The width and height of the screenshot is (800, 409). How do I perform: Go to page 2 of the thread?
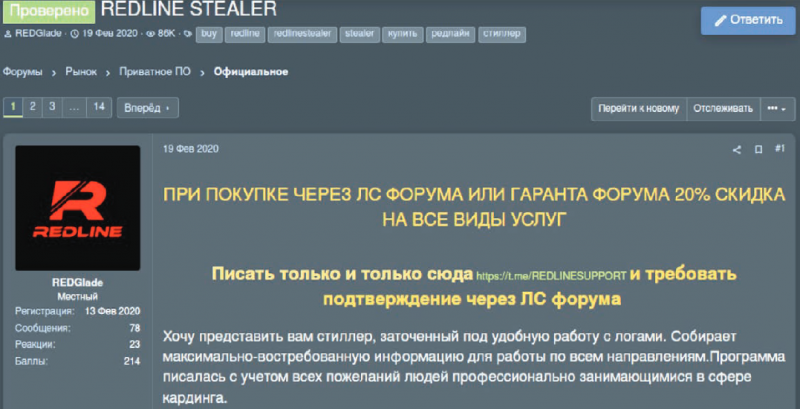[x=32, y=107]
